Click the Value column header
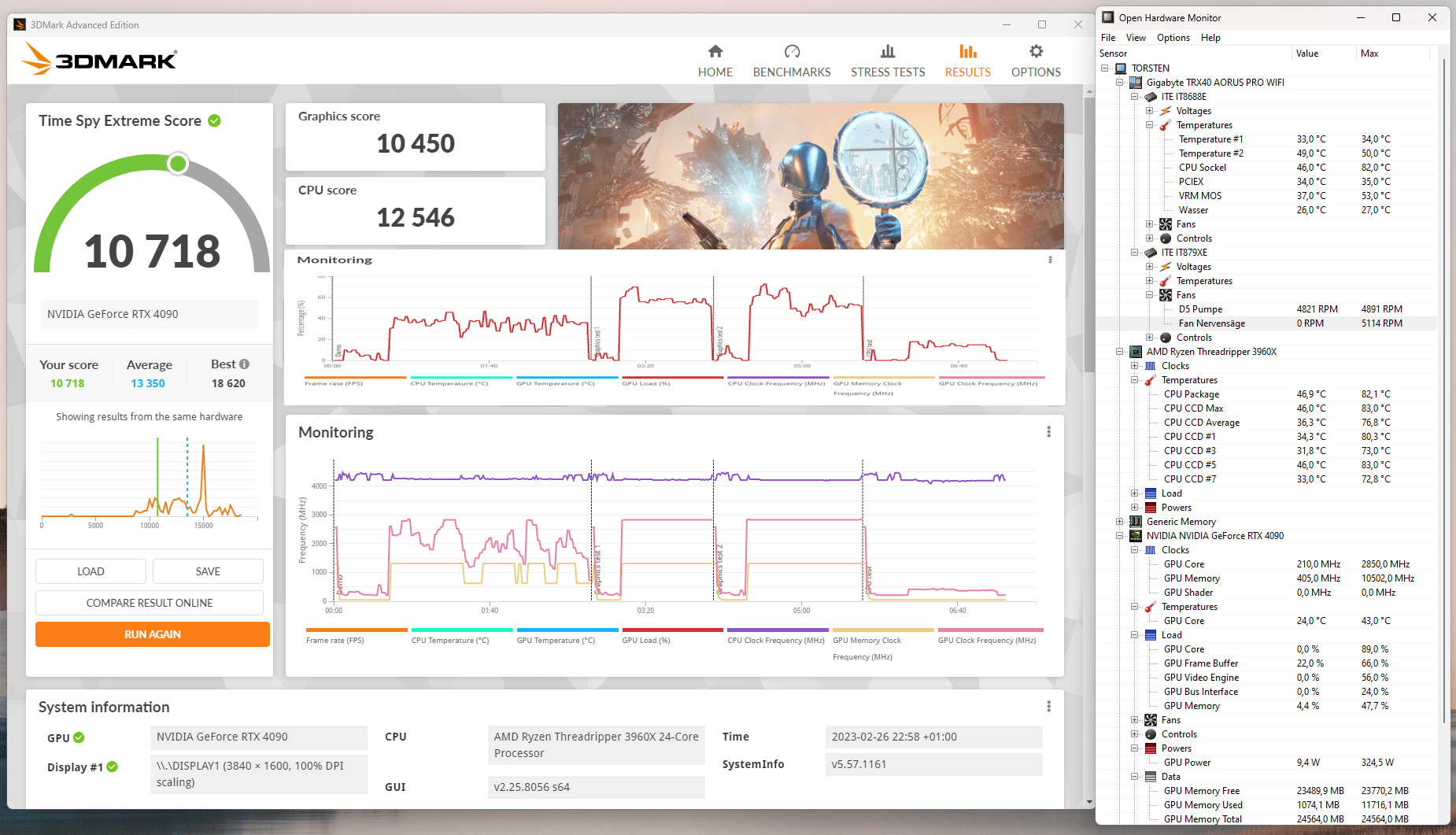The width and height of the screenshot is (1456, 835). pos(1325,54)
